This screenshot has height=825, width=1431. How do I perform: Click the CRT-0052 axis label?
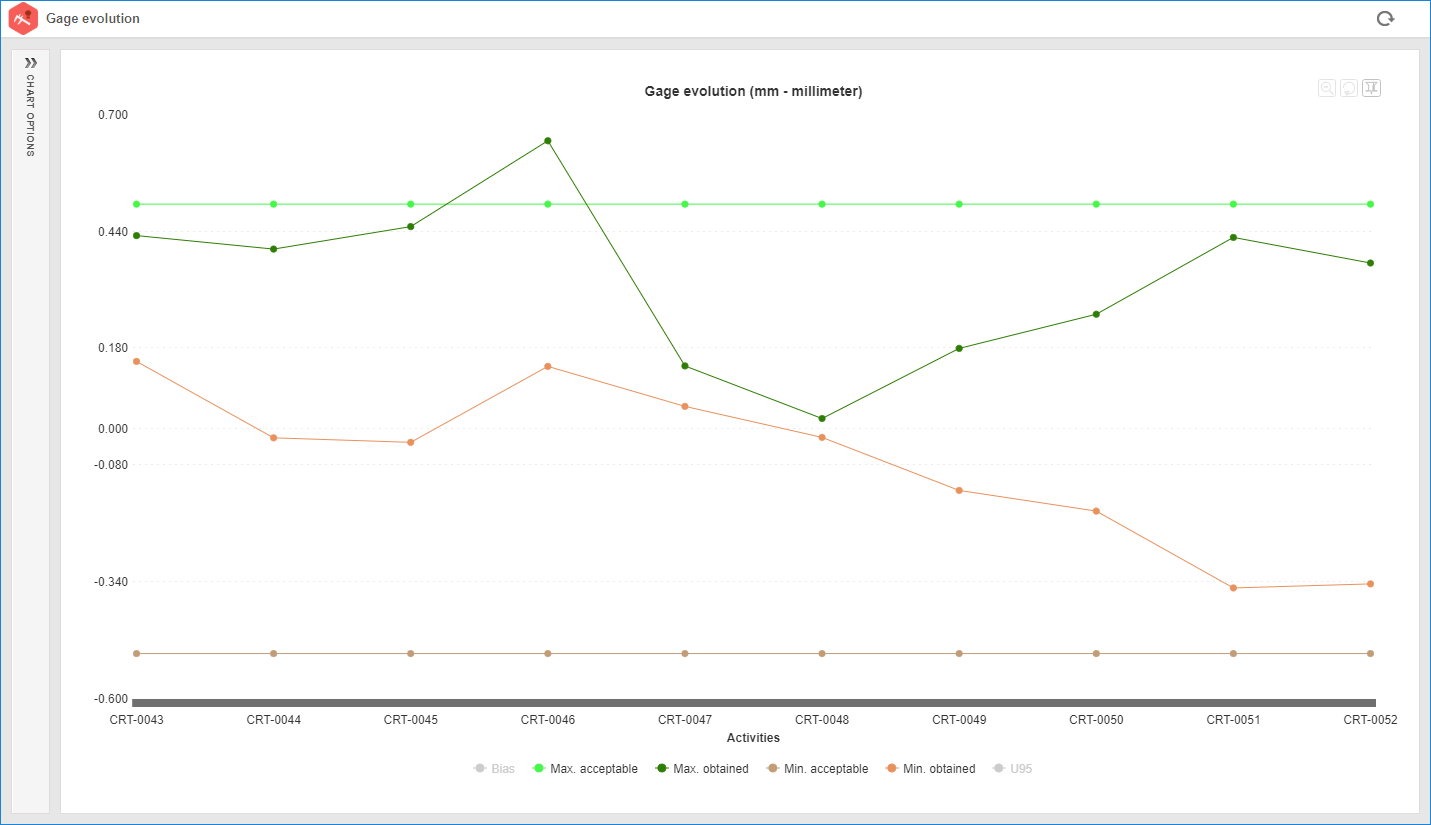point(1370,720)
